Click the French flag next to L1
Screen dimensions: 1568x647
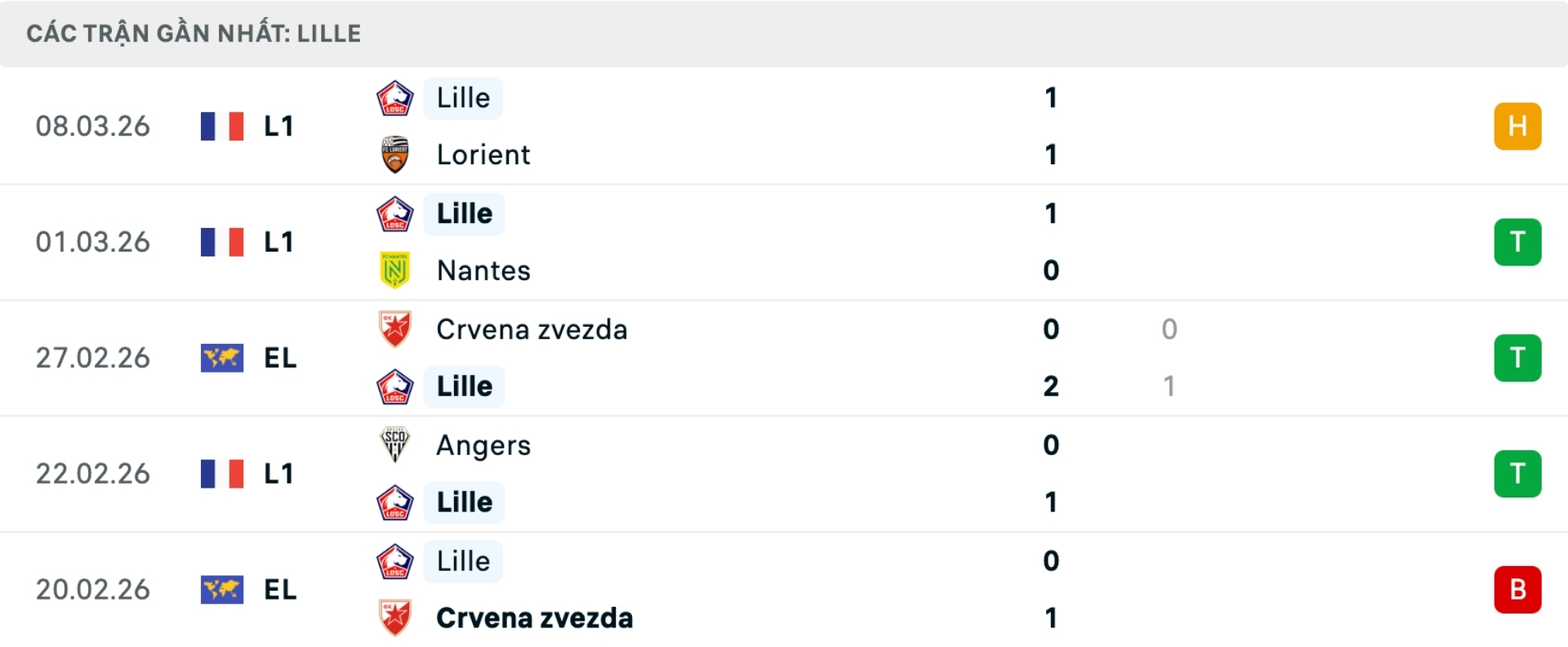222,125
